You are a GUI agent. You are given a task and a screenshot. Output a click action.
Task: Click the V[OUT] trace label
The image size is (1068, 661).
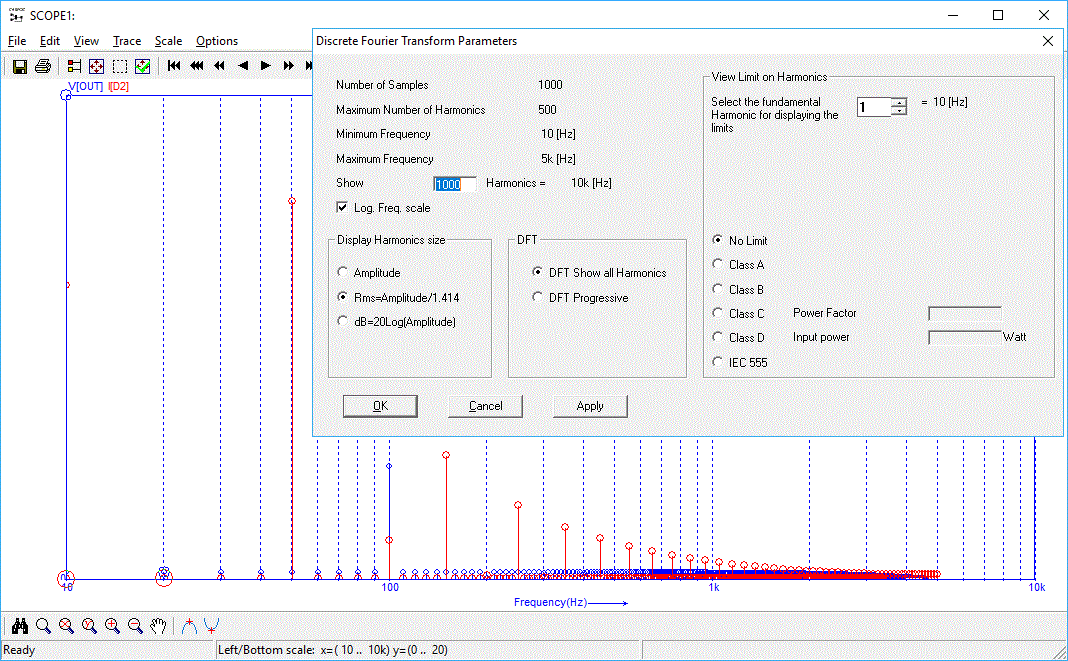tap(86, 87)
